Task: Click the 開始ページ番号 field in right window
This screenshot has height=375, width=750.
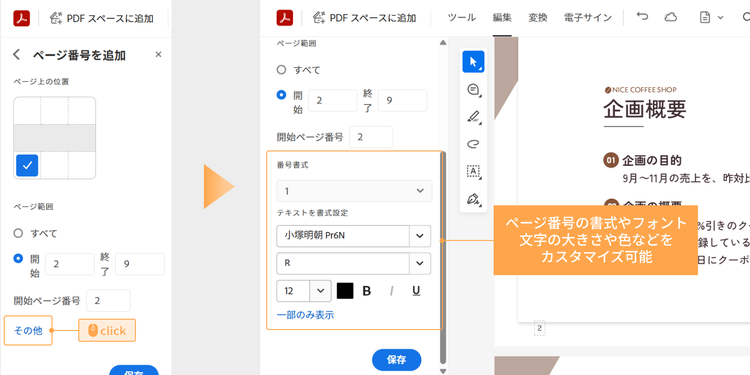Action: [371, 137]
